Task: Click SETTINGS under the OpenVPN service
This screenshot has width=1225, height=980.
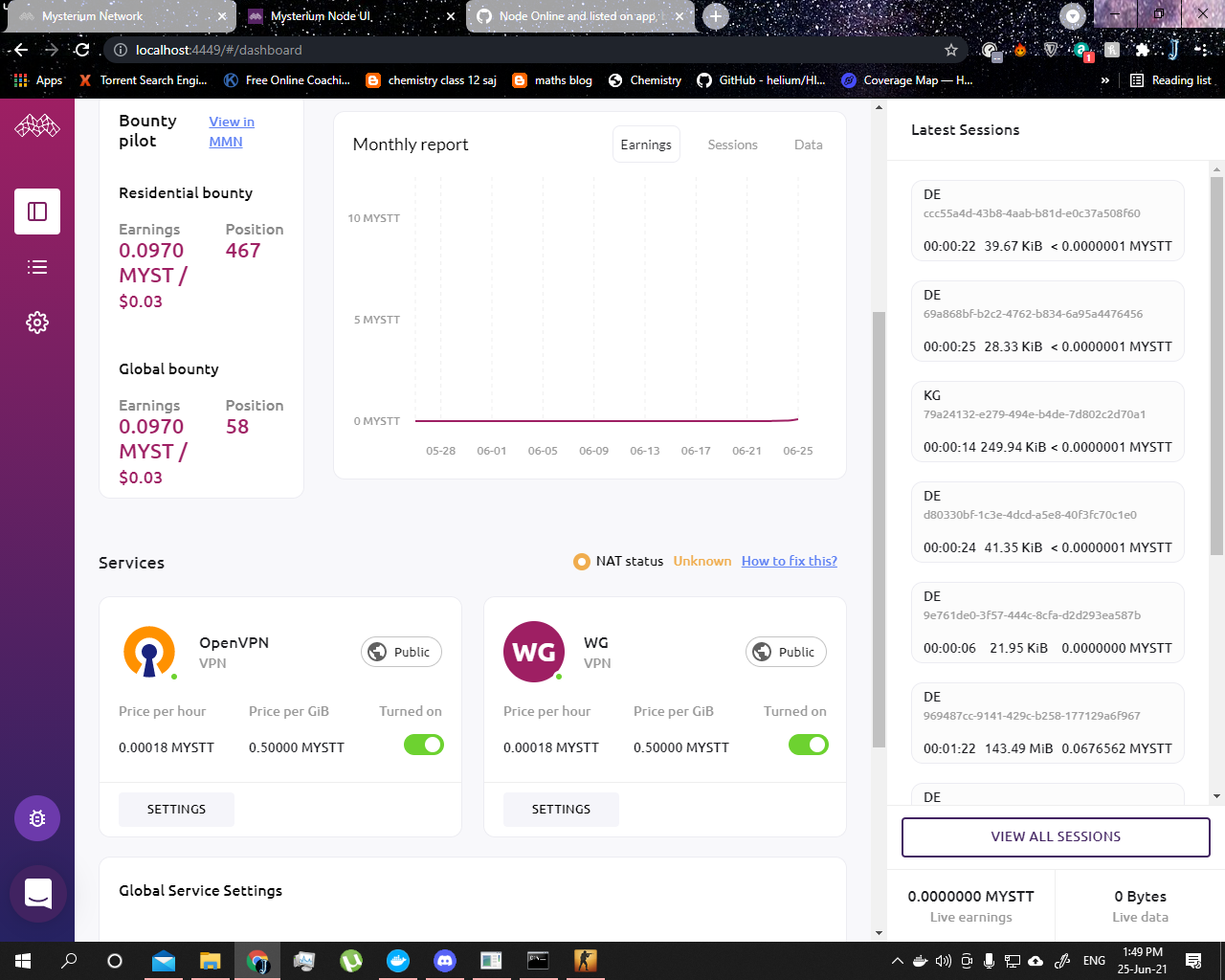Action: pos(176,809)
